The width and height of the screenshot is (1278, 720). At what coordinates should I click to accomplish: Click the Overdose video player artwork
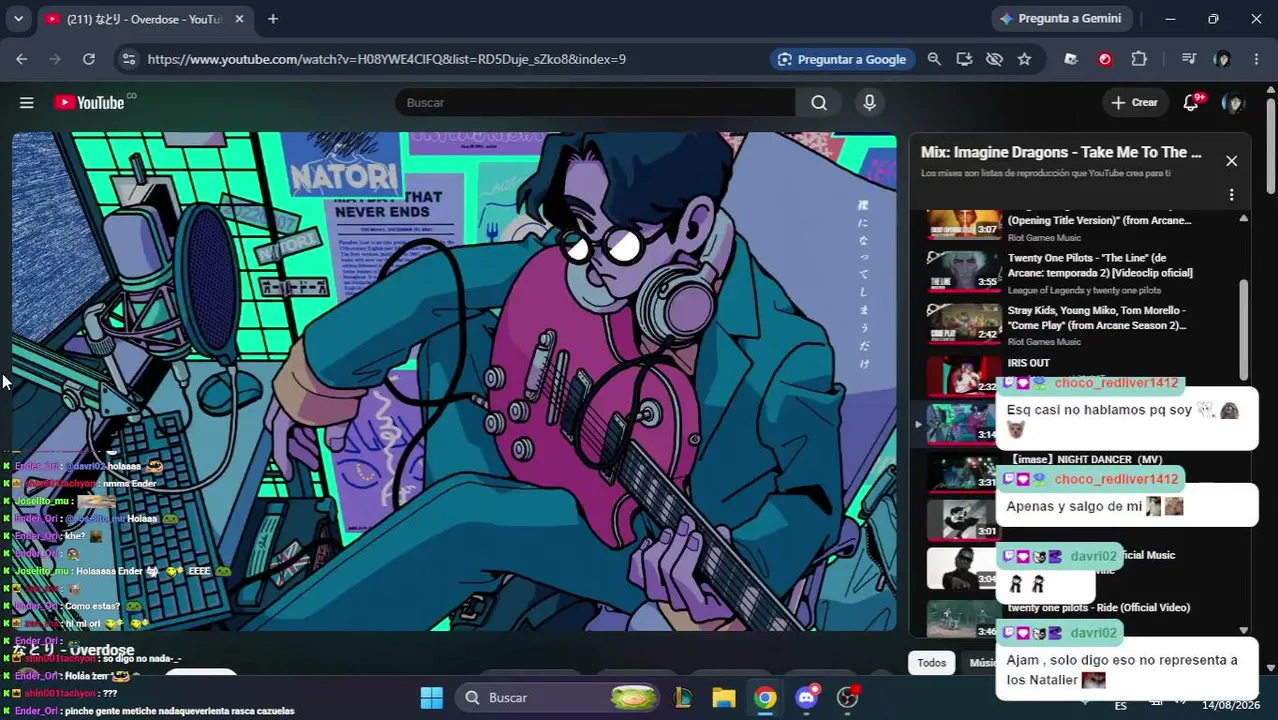coord(454,382)
